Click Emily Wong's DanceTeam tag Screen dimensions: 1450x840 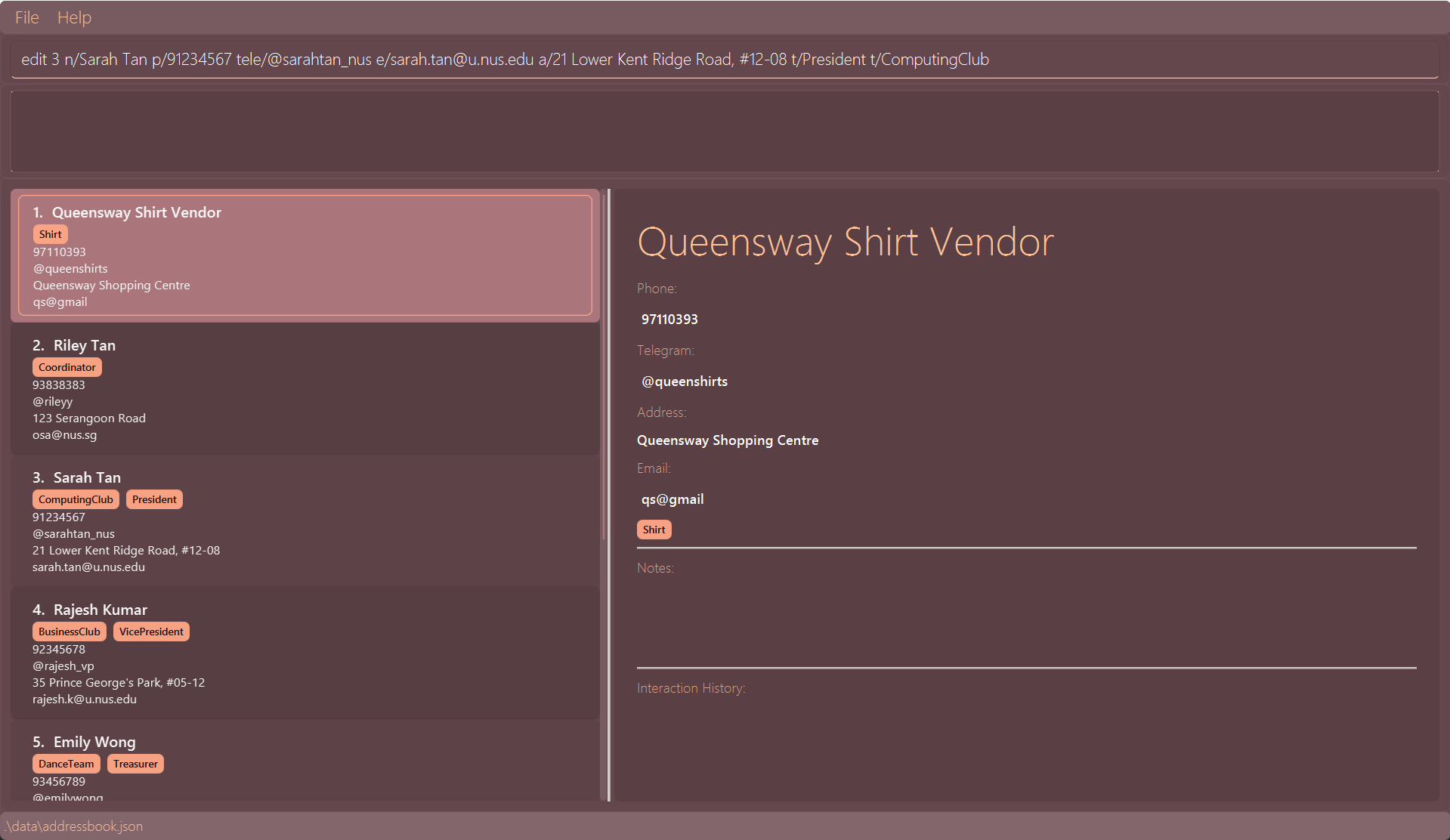pyautogui.click(x=66, y=764)
